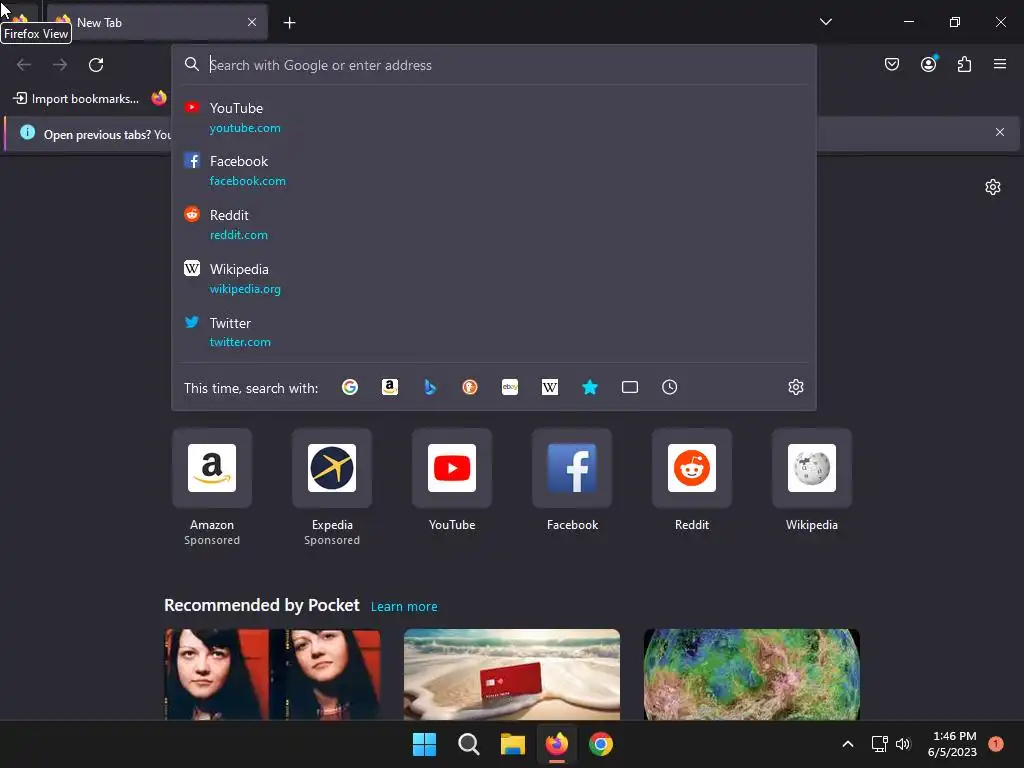Image resolution: width=1024 pixels, height=768 pixels.
Task: Search this time with eBay
Action: coord(509,387)
